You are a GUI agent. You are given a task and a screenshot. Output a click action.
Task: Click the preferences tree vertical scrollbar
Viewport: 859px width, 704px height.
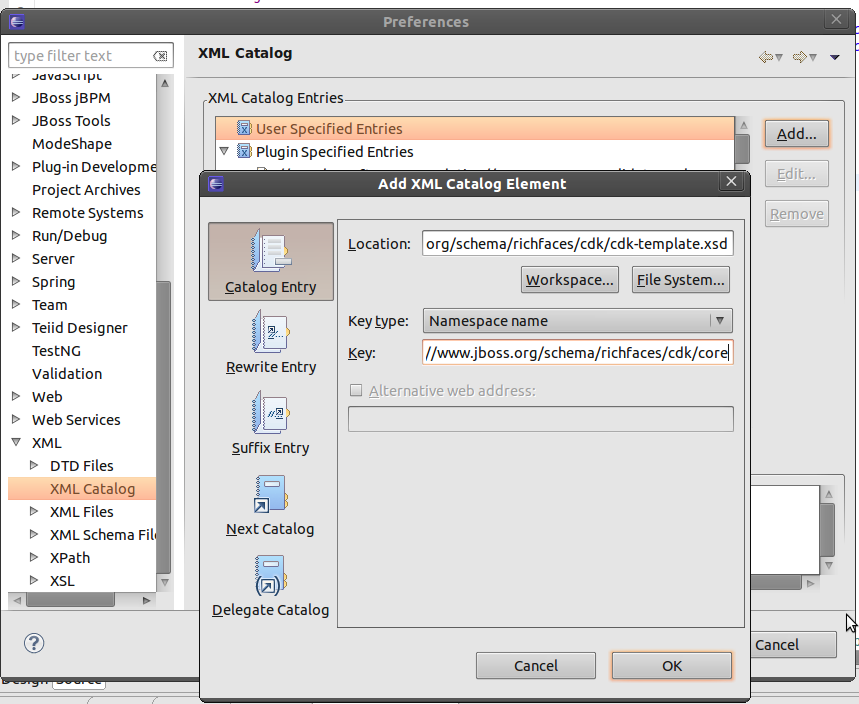click(x=164, y=427)
